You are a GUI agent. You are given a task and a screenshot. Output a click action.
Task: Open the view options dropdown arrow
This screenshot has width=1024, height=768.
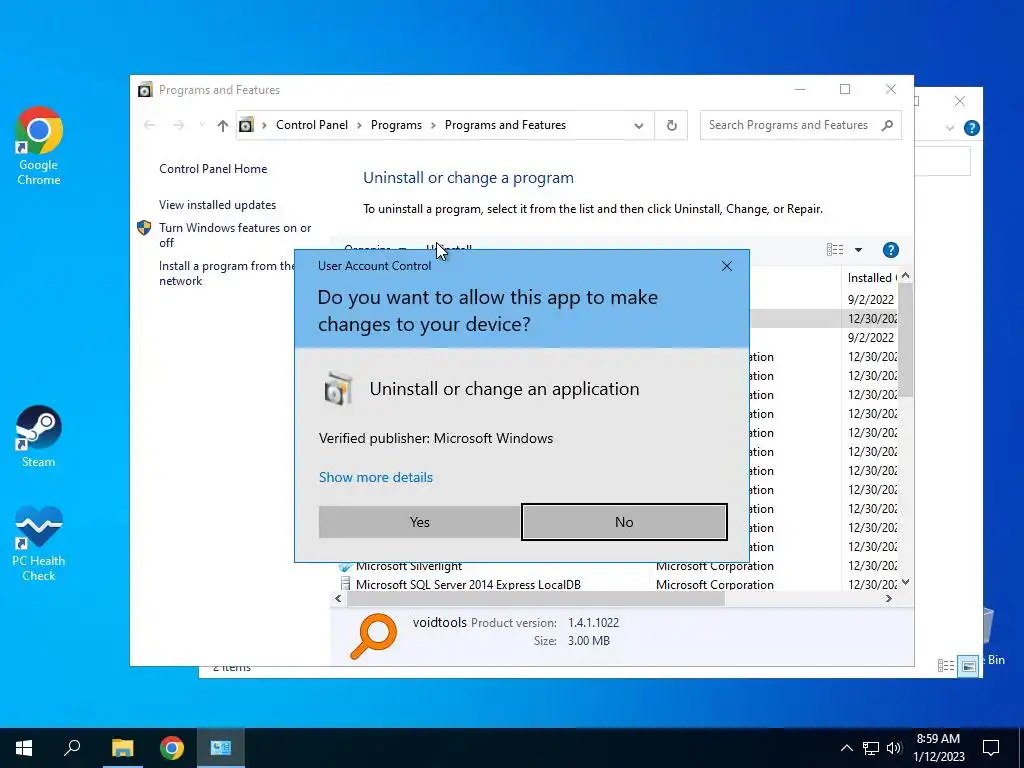coord(858,249)
